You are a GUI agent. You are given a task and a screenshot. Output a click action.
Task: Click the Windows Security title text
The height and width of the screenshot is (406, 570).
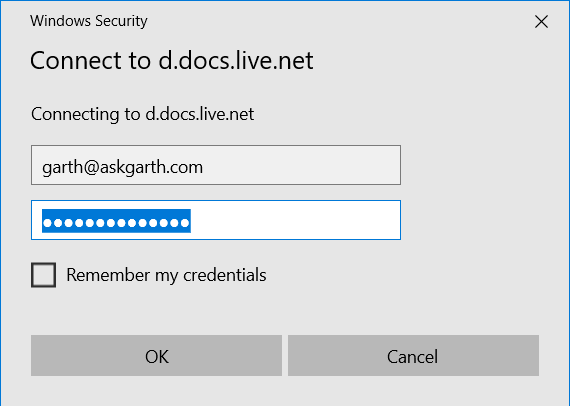pos(89,21)
